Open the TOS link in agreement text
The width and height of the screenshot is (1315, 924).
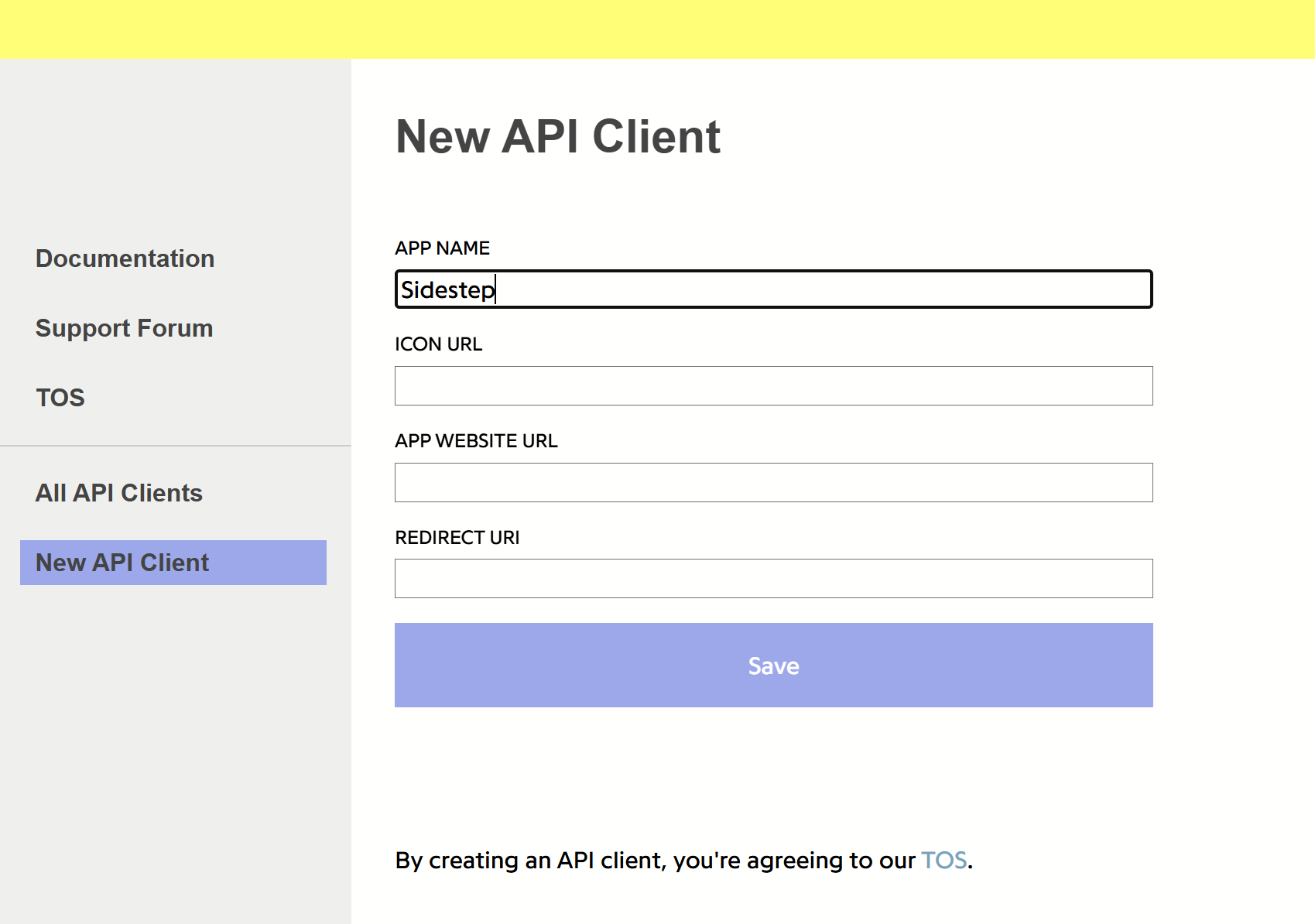click(943, 861)
